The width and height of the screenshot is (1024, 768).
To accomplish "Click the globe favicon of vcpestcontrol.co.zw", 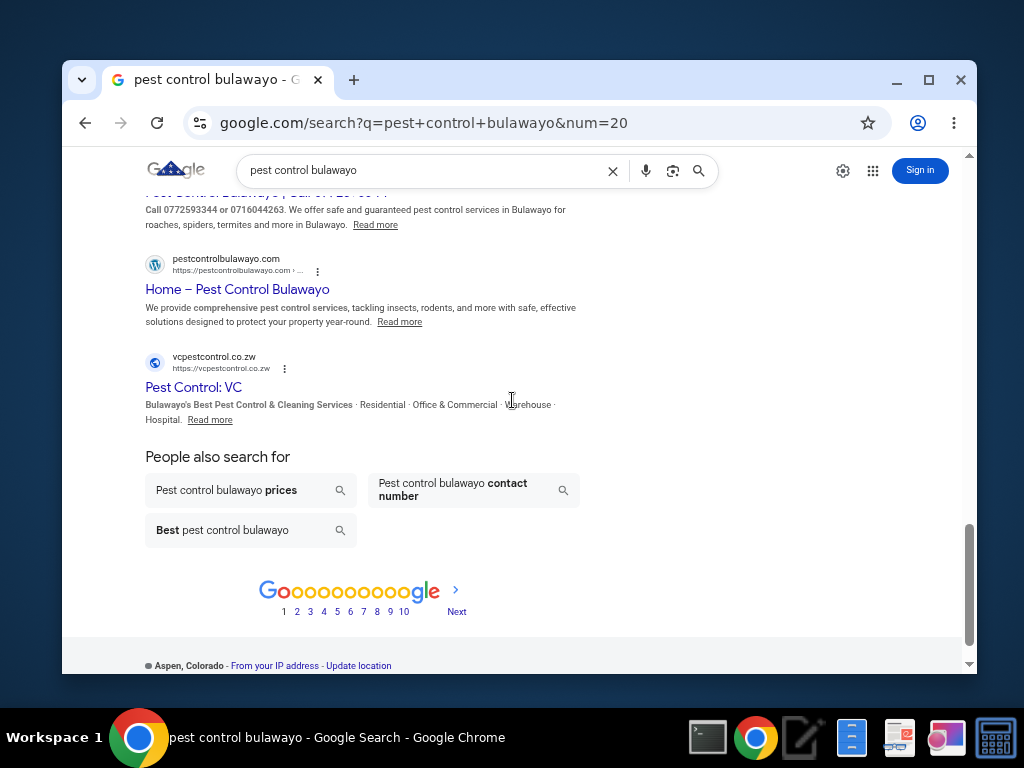I will point(155,362).
